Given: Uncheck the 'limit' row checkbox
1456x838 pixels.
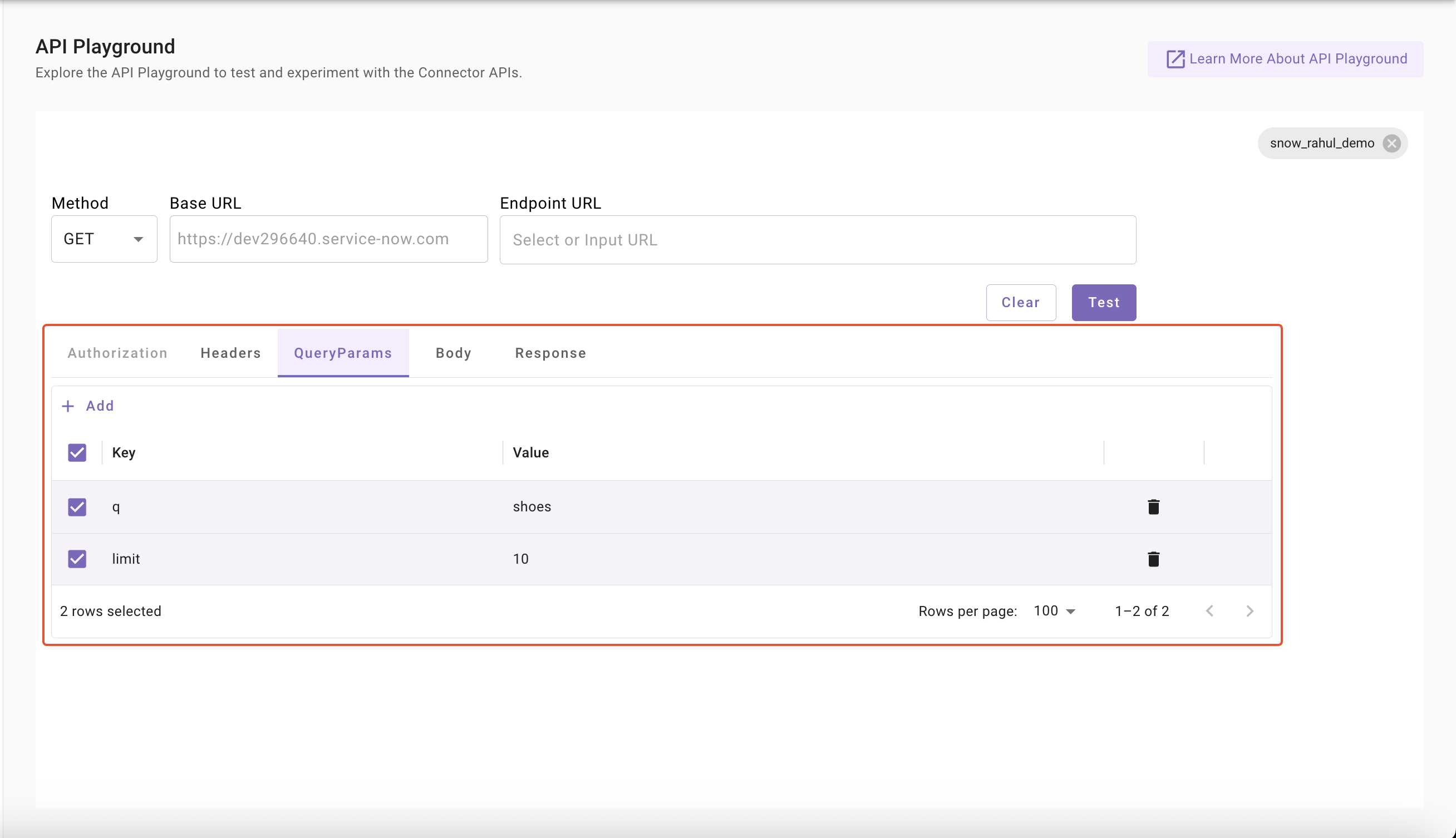Looking at the screenshot, I should tap(77, 559).
